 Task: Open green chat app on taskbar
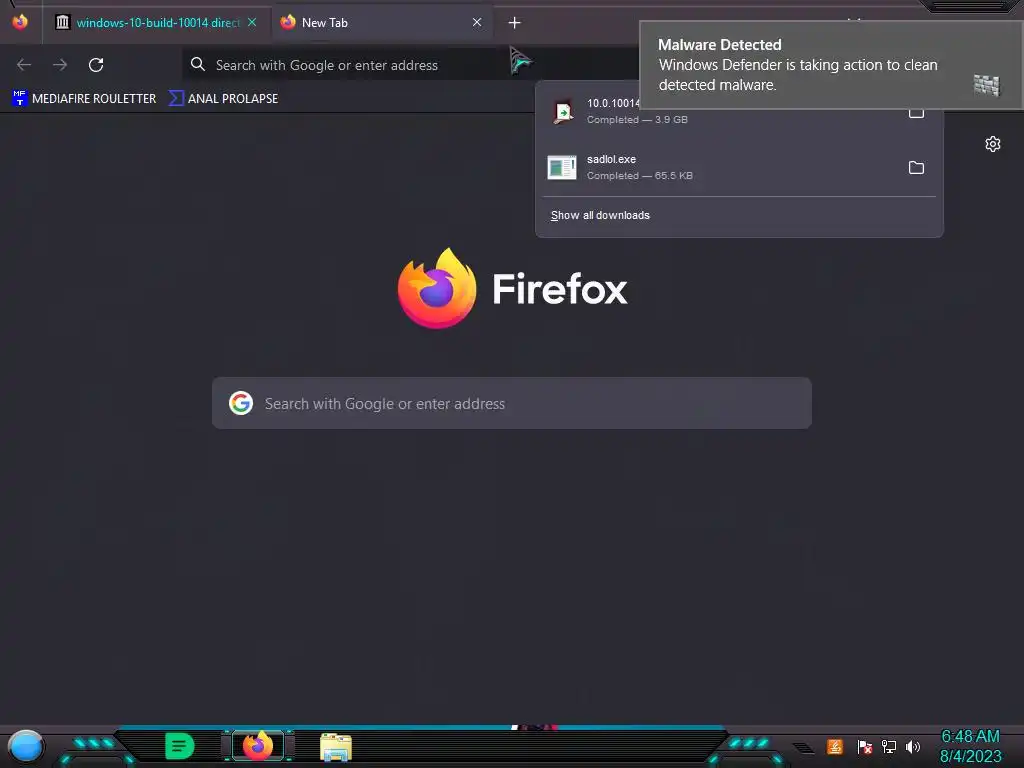[x=180, y=746]
